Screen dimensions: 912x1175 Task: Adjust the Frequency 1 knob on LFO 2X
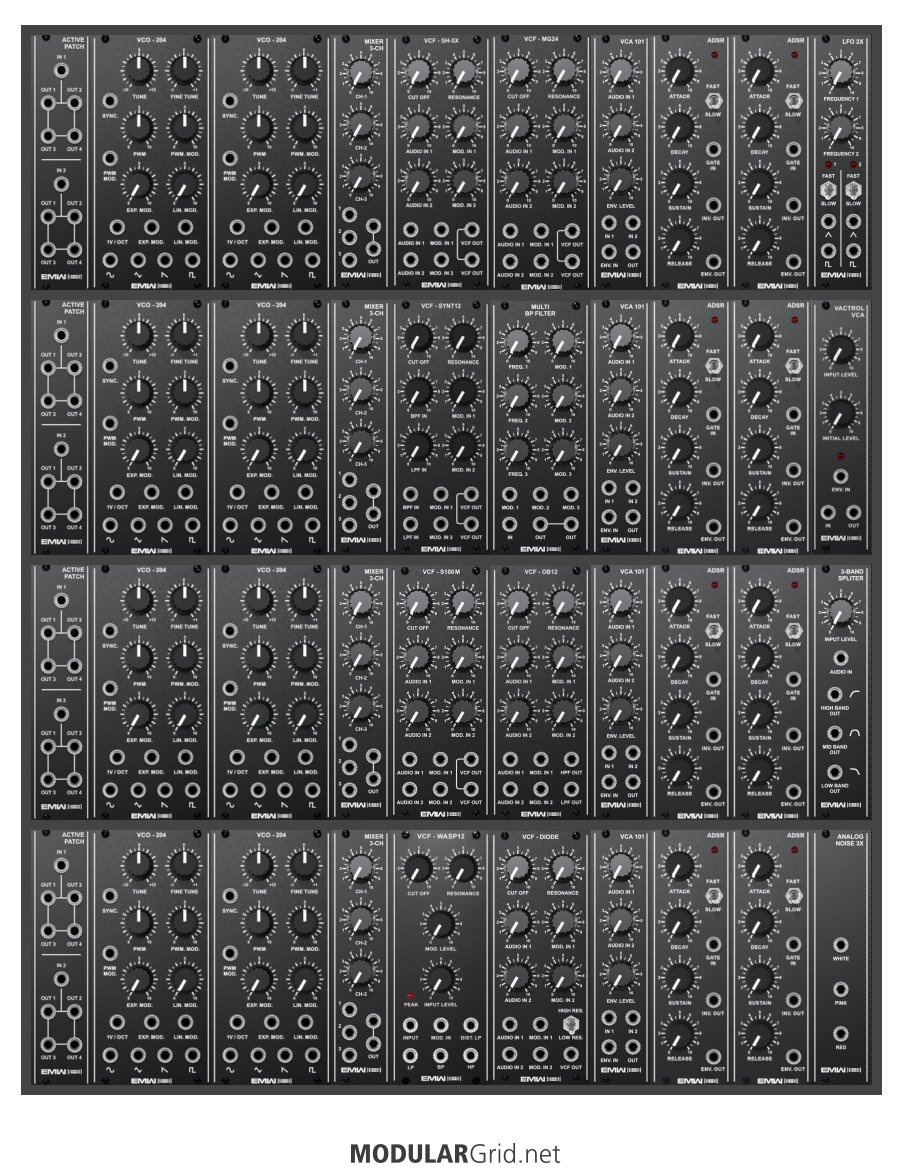[841, 74]
